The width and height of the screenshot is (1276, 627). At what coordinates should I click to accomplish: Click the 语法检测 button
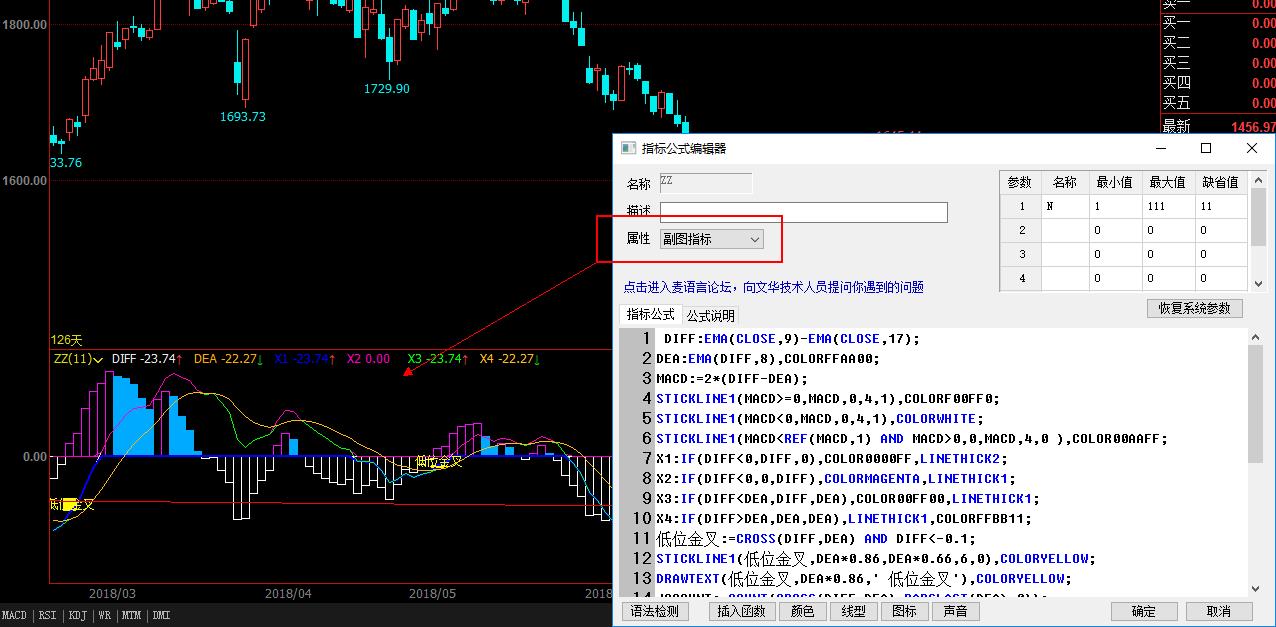(x=655, y=611)
